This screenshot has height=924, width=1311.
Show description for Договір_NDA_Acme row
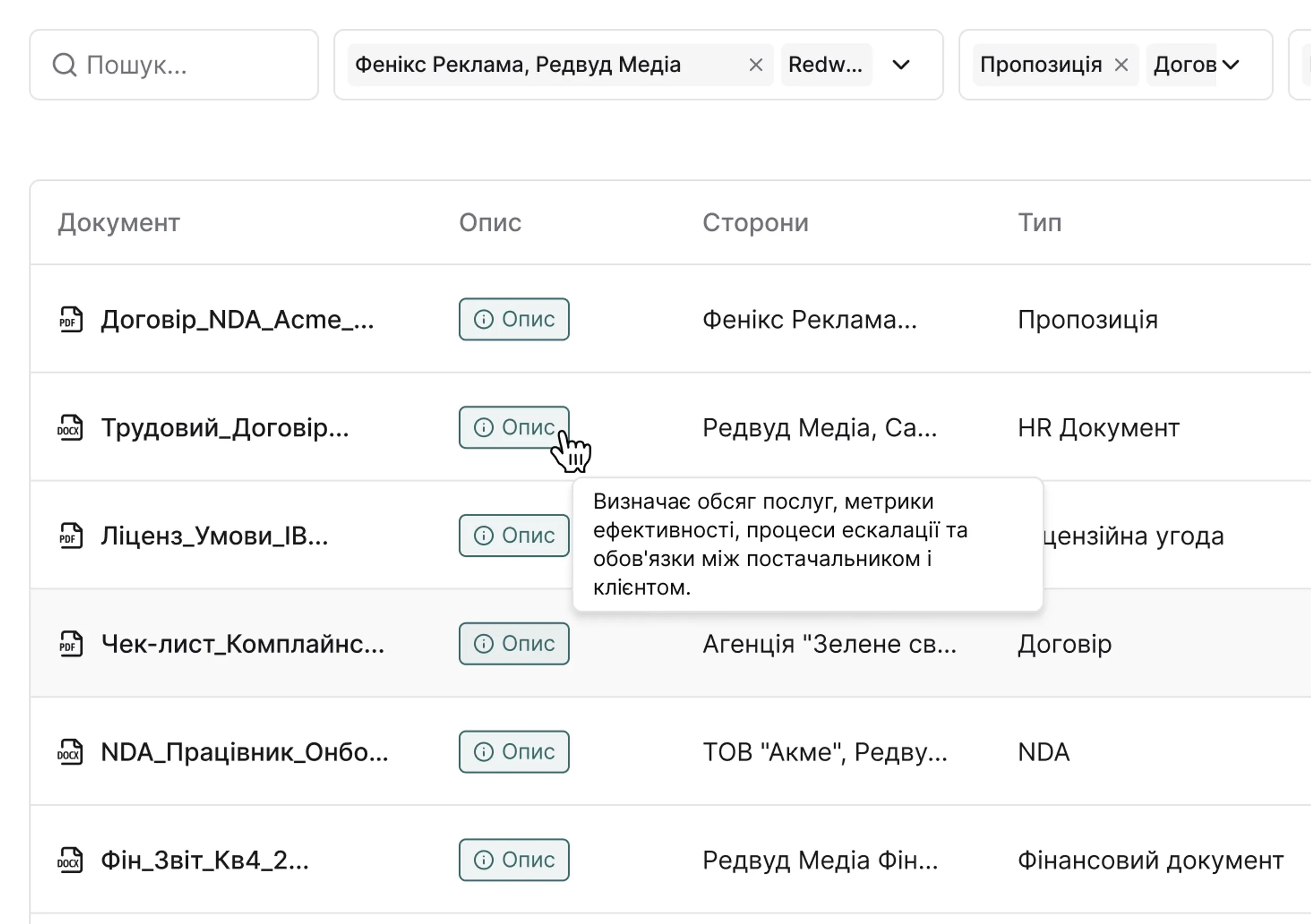[514, 319]
